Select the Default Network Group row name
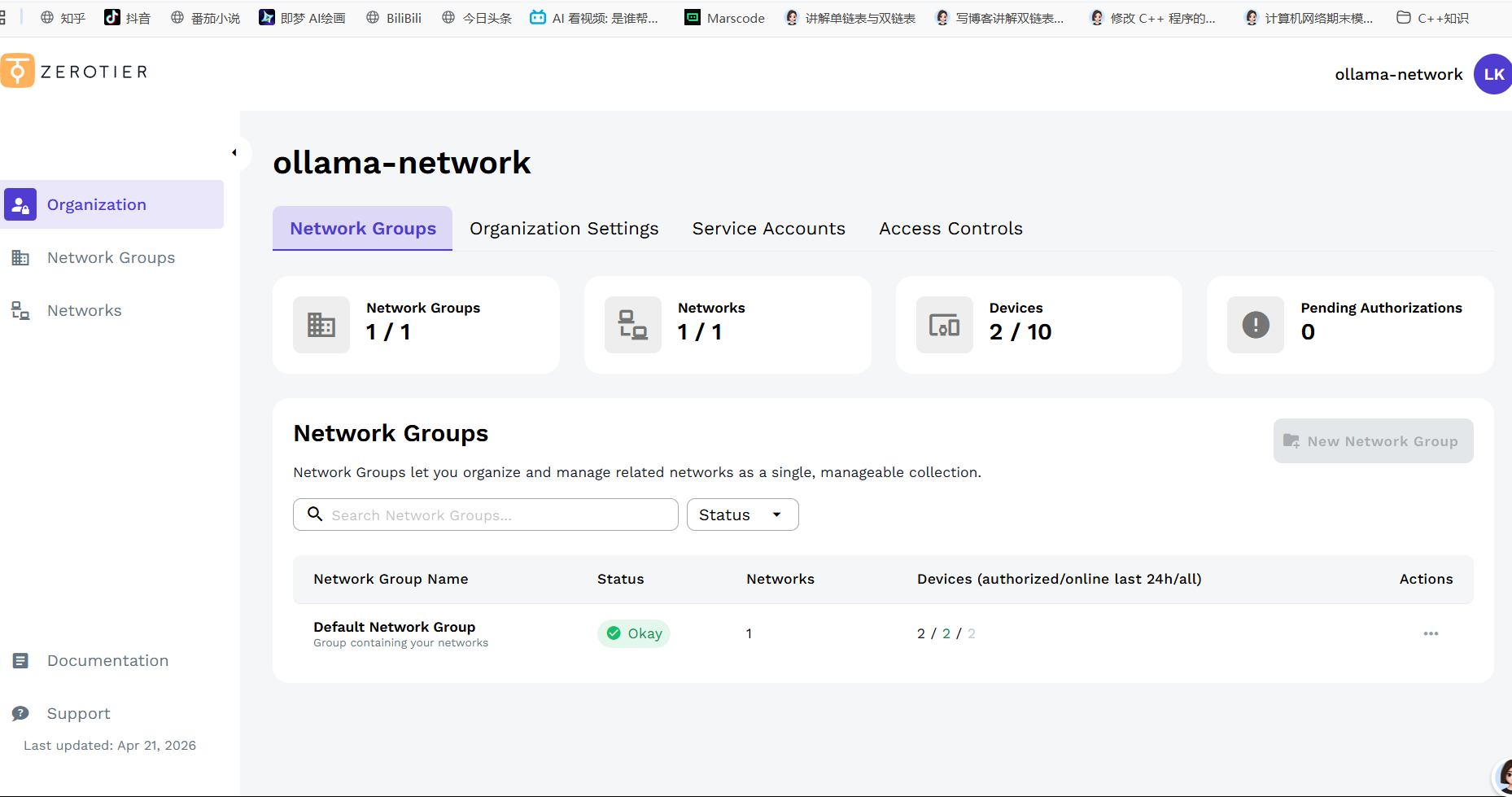1512x797 pixels. tap(395, 627)
